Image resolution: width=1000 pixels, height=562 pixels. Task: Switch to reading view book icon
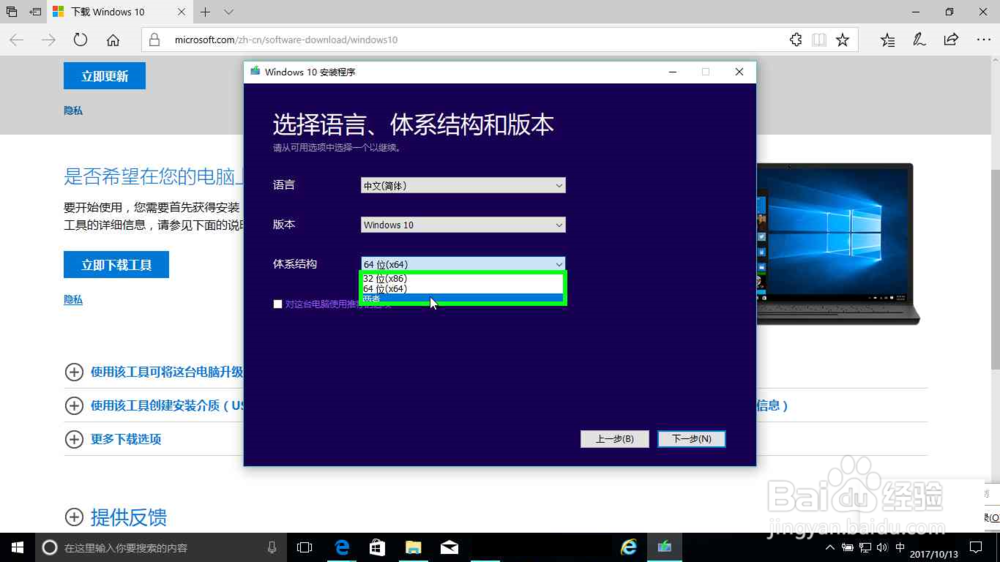coord(819,40)
